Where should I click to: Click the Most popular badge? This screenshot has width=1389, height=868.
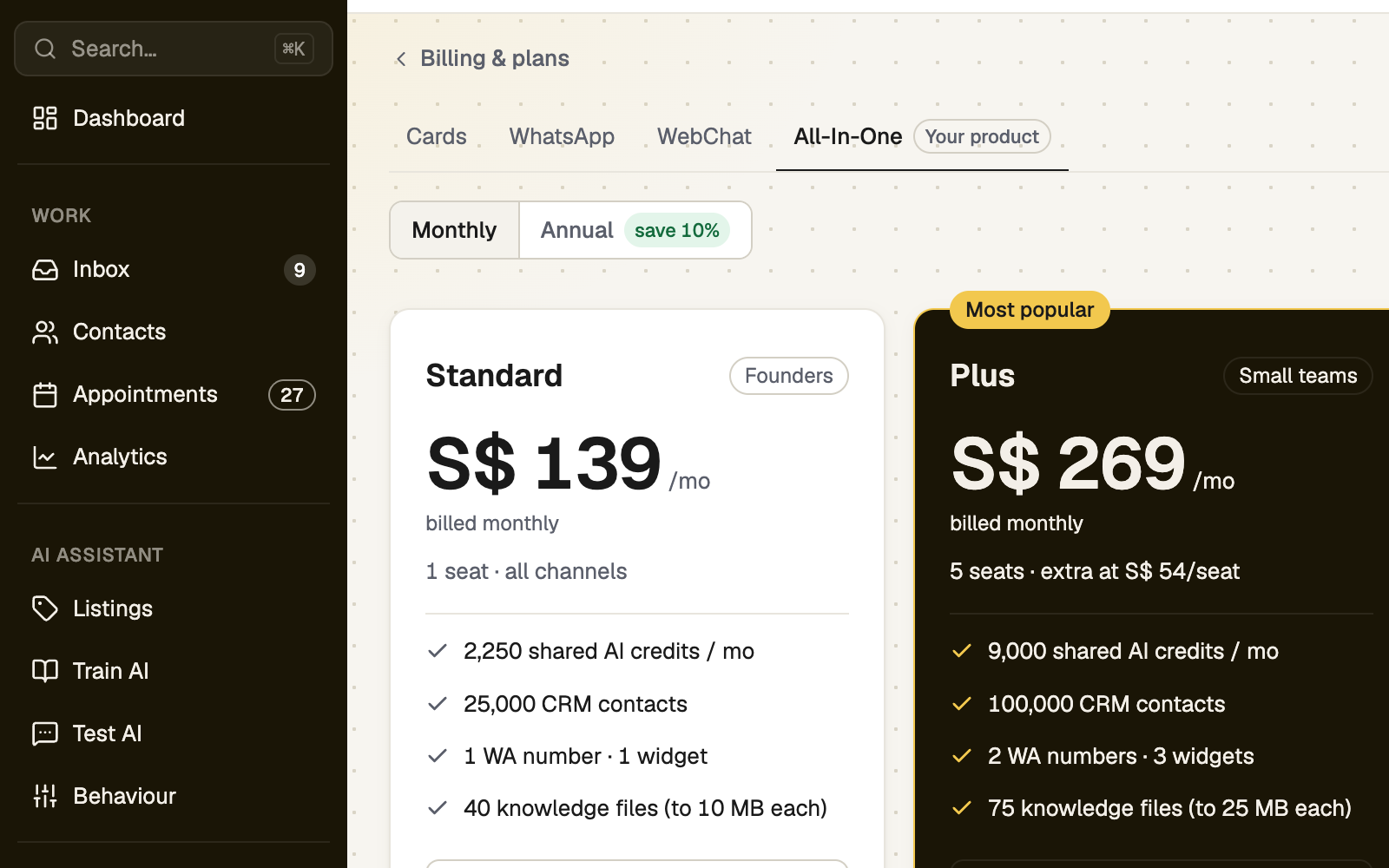pyautogui.click(x=1030, y=310)
